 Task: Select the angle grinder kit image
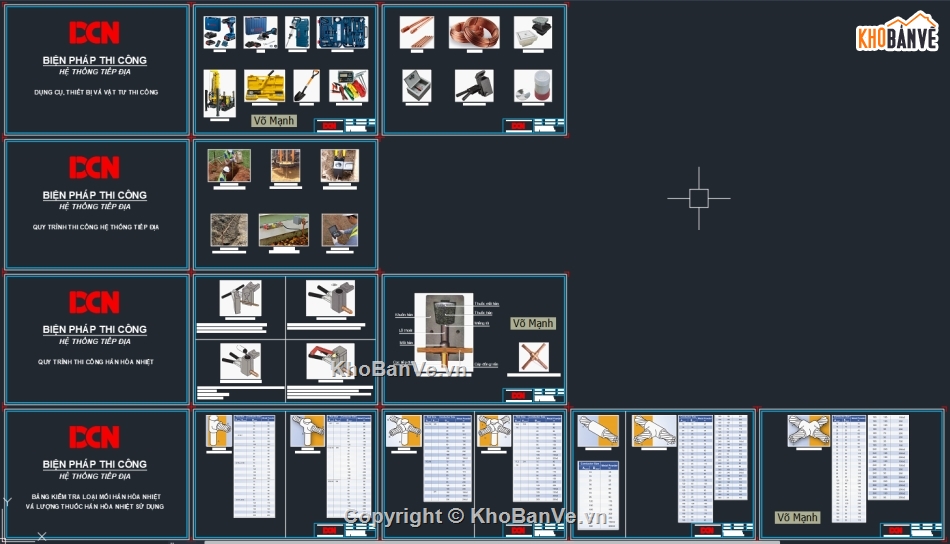[x=261, y=32]
